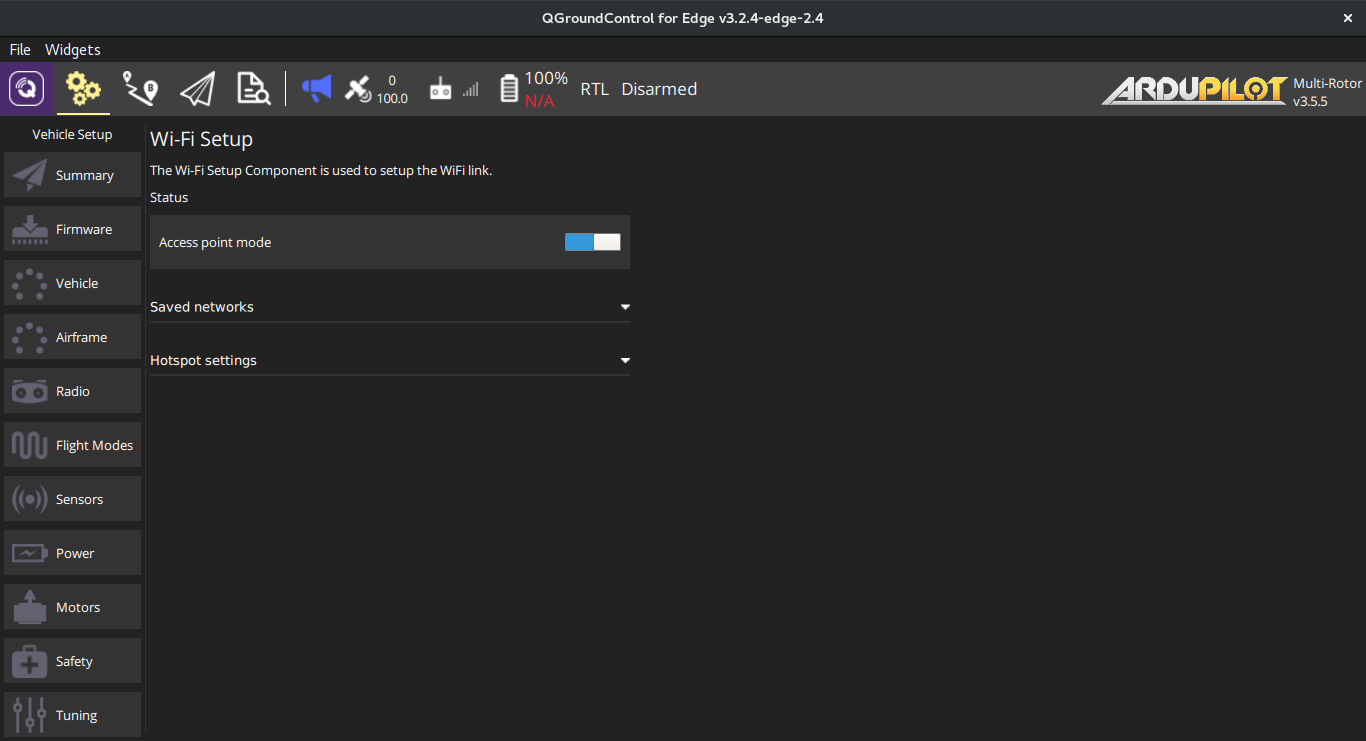The height and width of the screenshot is (741, 1366).
Task: Close the QGroundControl window
Action: [x=1347, y=18]
